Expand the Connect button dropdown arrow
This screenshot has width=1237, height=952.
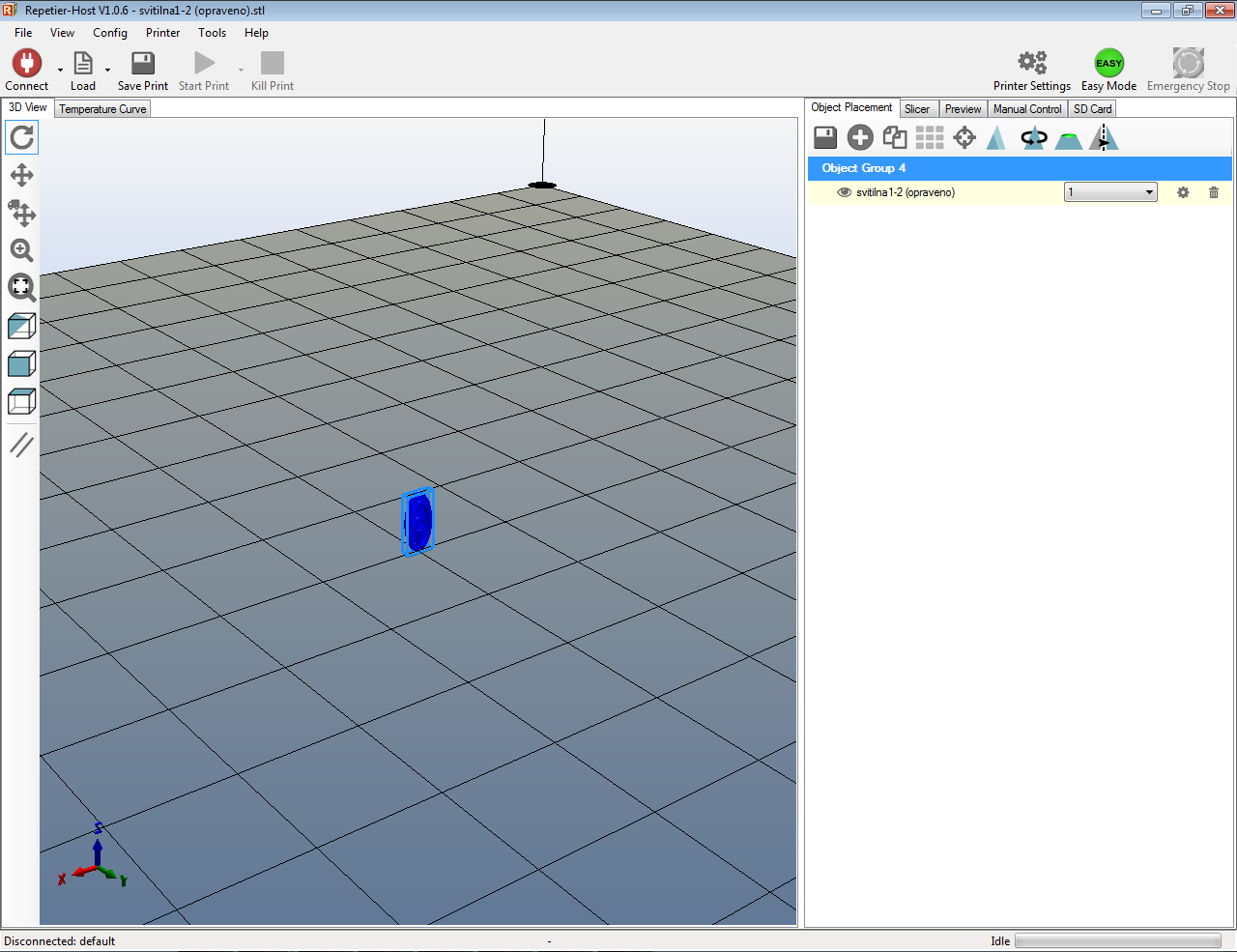pos(60,70)
